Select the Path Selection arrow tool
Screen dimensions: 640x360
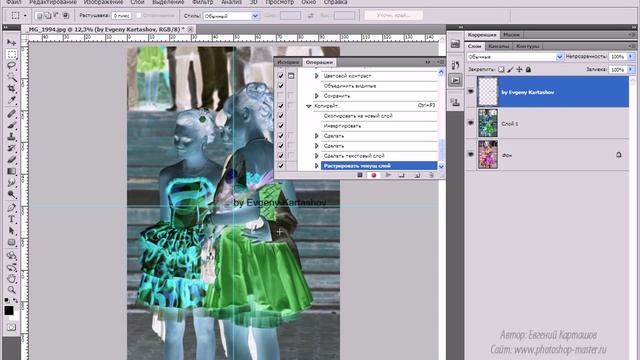(x=11, y=231)
